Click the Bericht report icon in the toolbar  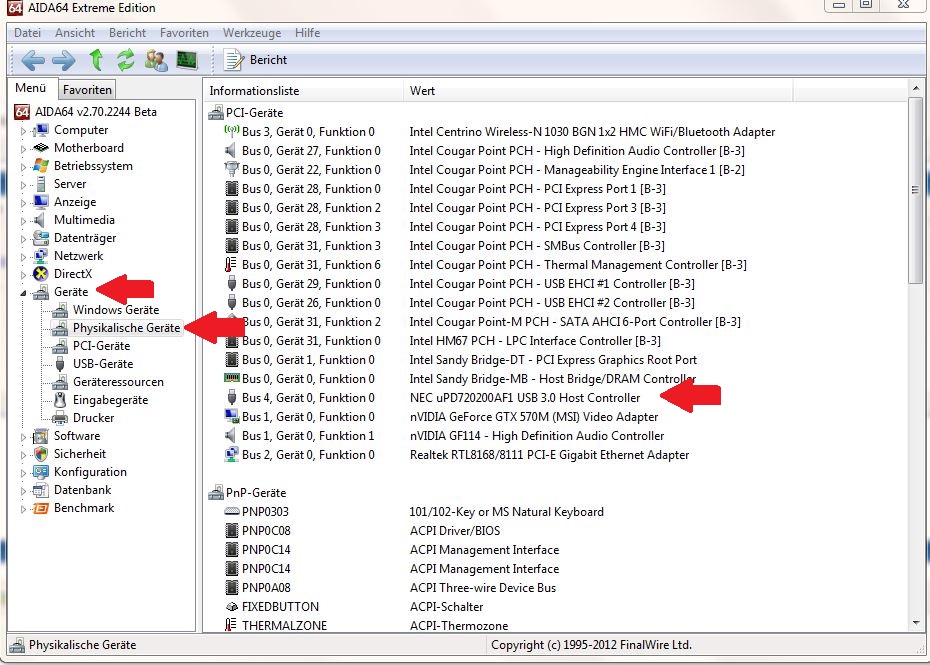[x=233, y=60]
